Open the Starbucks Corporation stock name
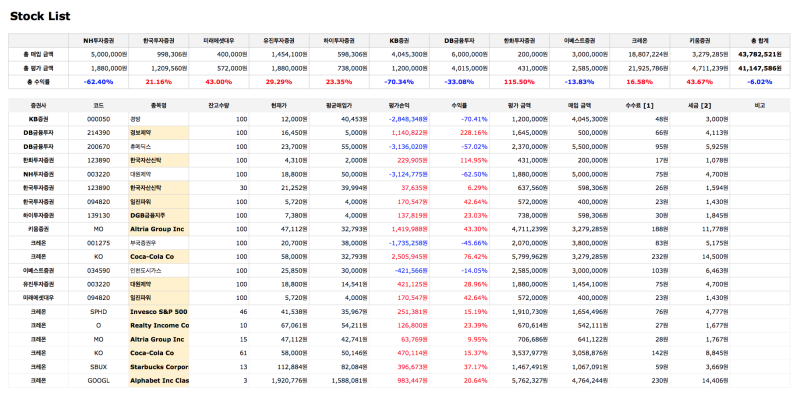This screenshot has height=395, width=800. coord(159,366)
